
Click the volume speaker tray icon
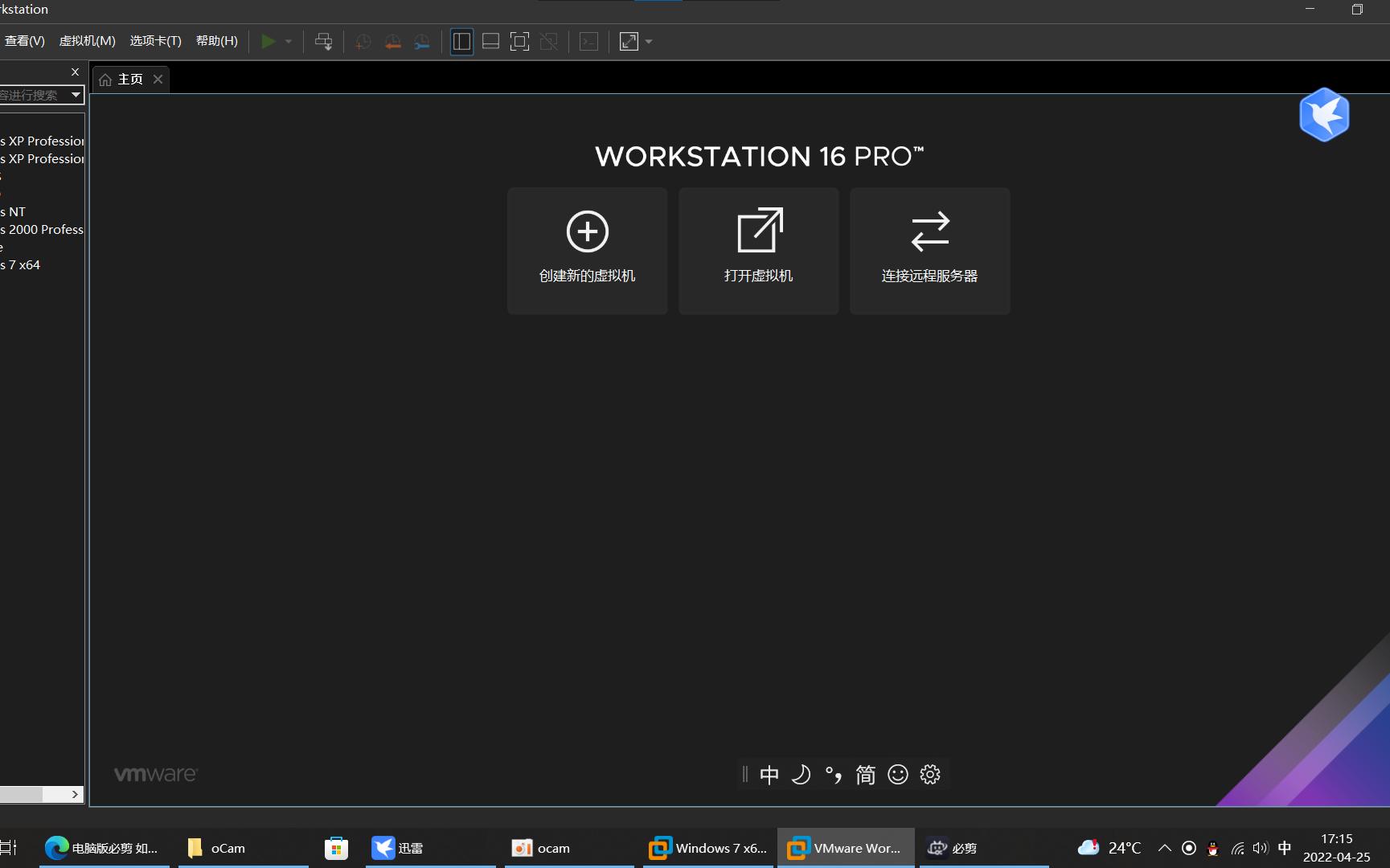pyautogui.click(x=1260, y=848)
